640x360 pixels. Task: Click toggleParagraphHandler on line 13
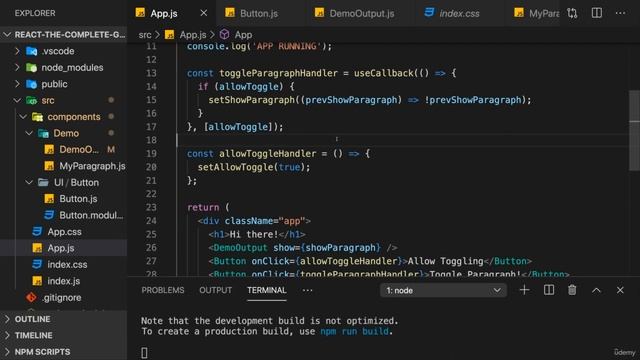pos(278,73)
